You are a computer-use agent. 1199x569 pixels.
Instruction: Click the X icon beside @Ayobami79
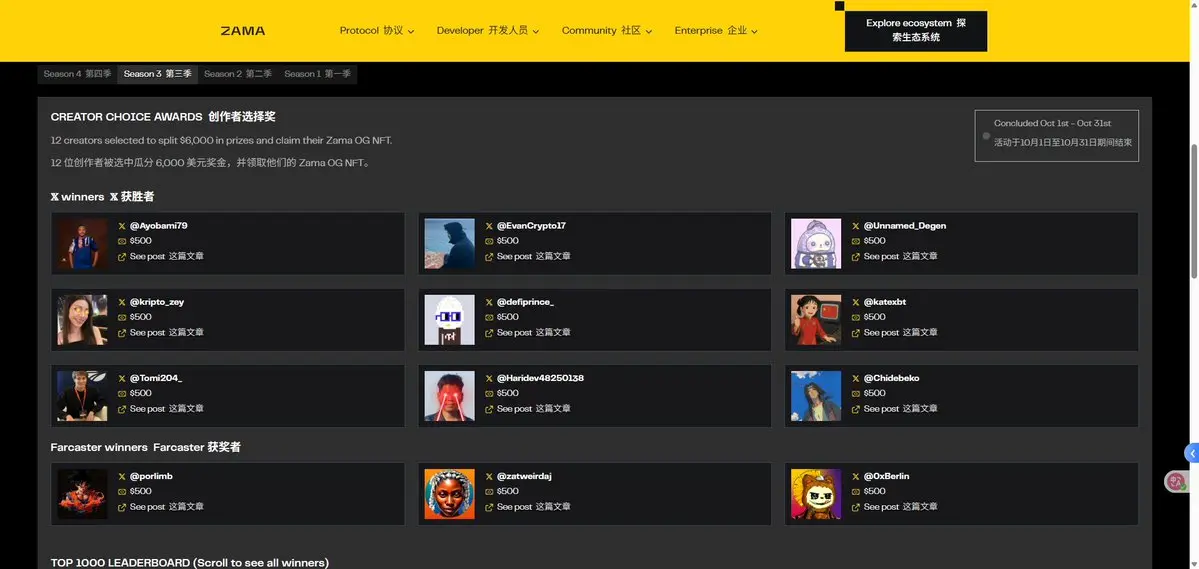(122, 226)
